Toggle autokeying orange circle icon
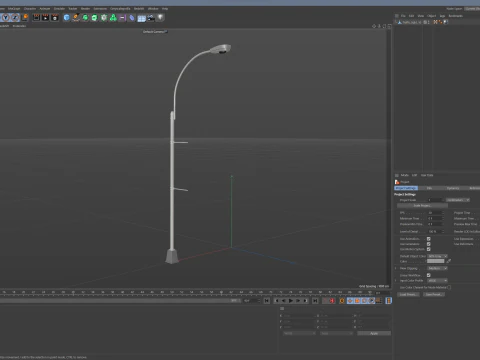480x360 pixels. 342,301
